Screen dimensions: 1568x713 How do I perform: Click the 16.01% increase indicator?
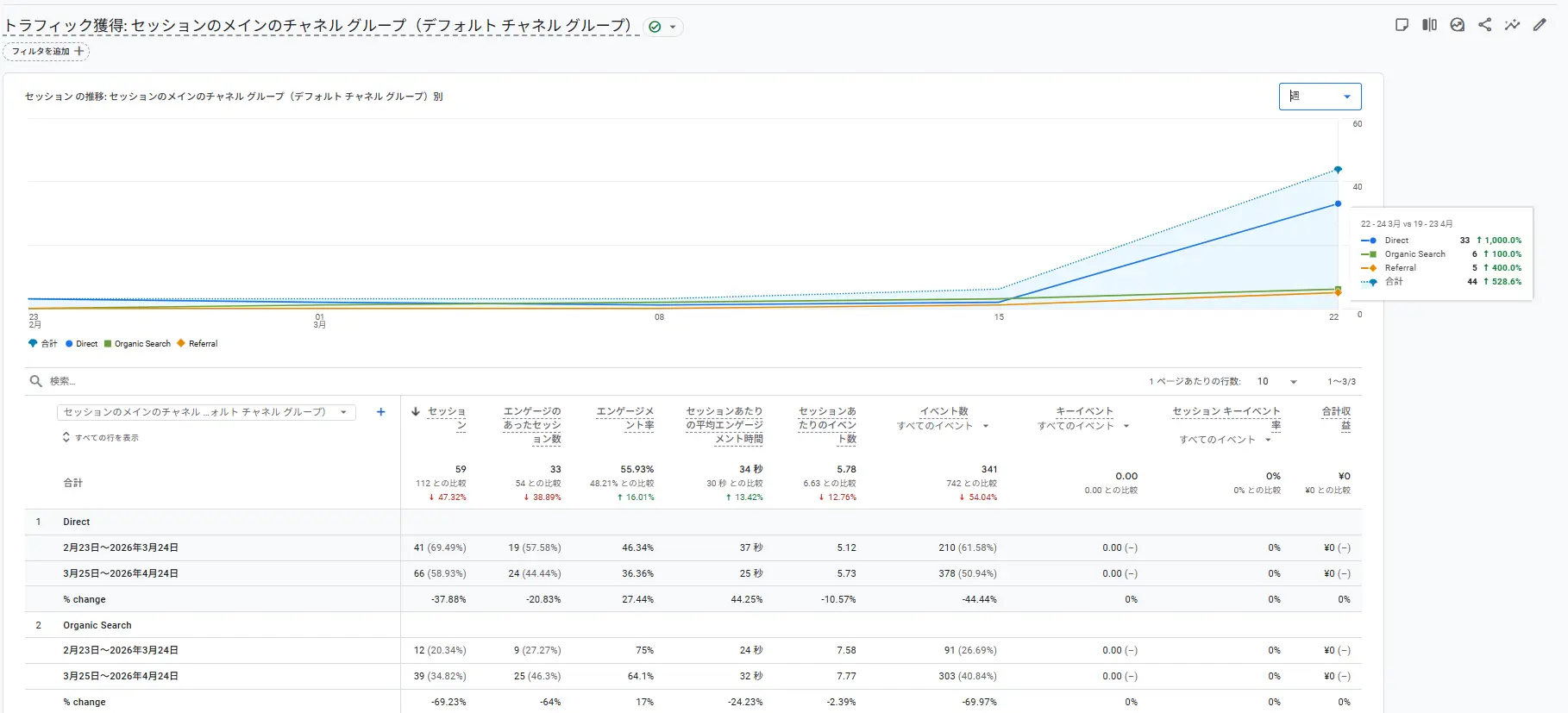pyautogui.click(x=635, y=497)
